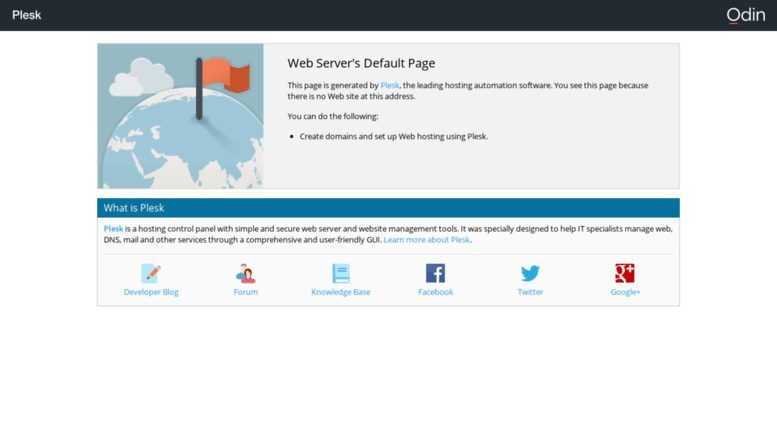Click the Knowledge Base book icon
Image resolution: width=777 pixels, height=423 pixels.
coord(340,273)
